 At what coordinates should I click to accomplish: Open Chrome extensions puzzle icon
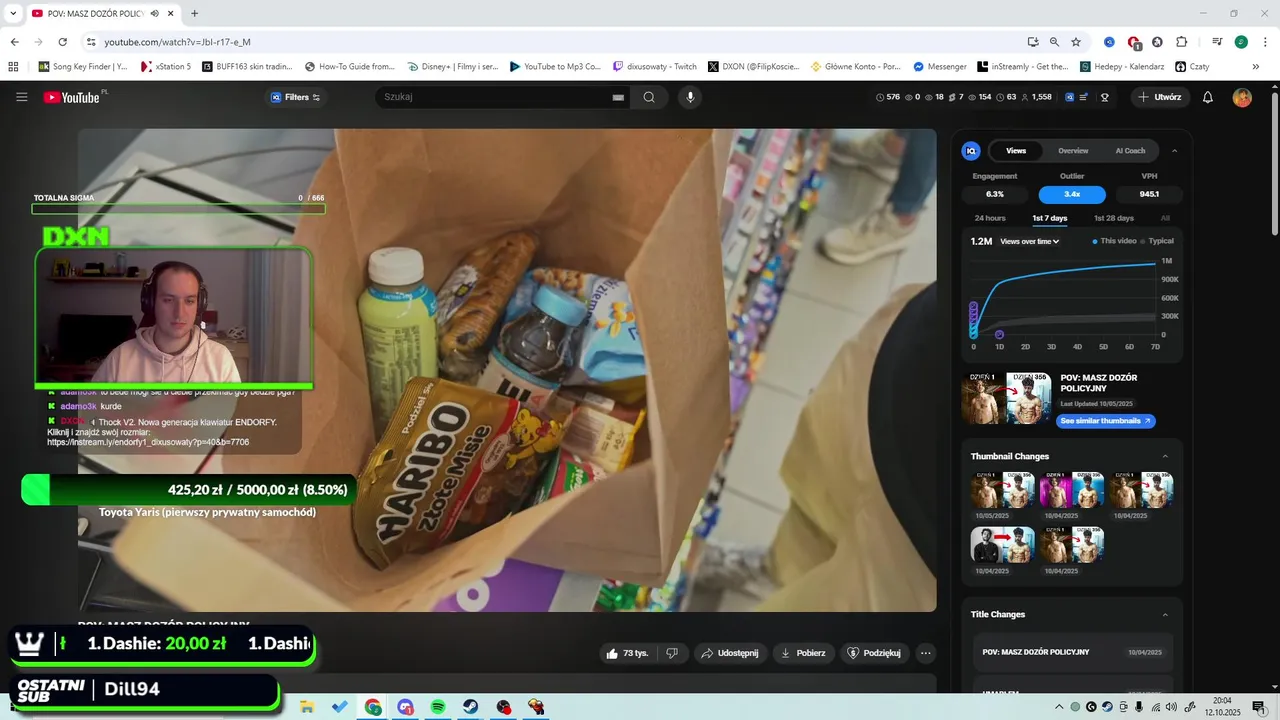click(1181, 42)
